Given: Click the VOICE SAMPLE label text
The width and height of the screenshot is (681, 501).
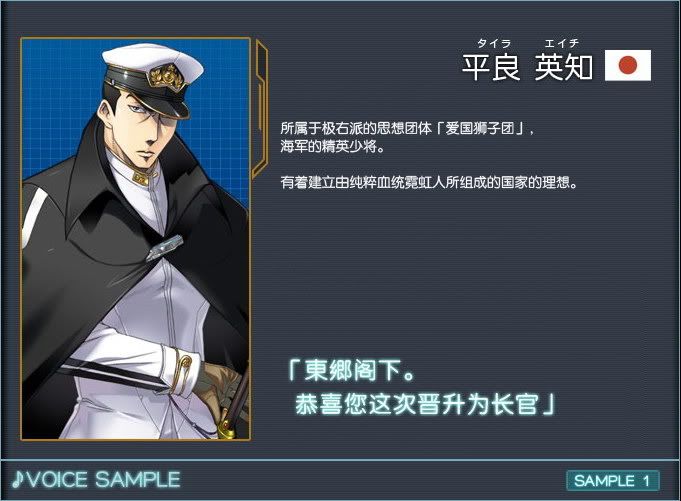Looking at the screenshot, I should click(103, 479).
